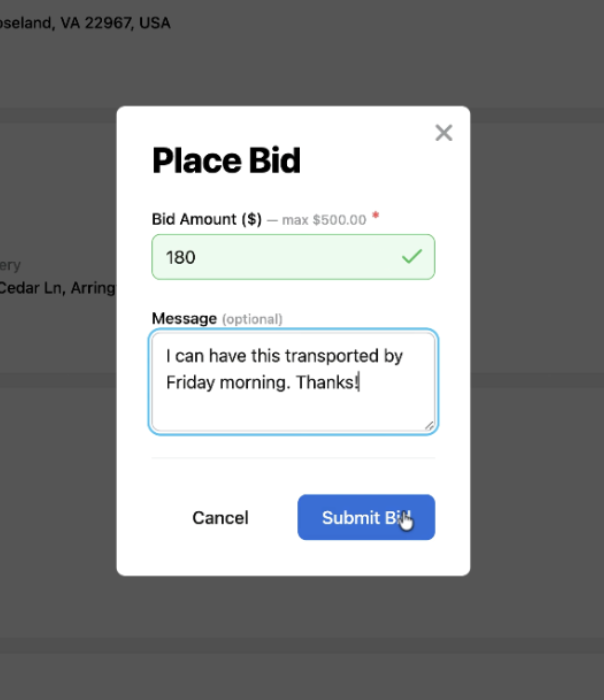
Task: Click the partial 'ery' label behind dialog
Action: coord(10,266)
